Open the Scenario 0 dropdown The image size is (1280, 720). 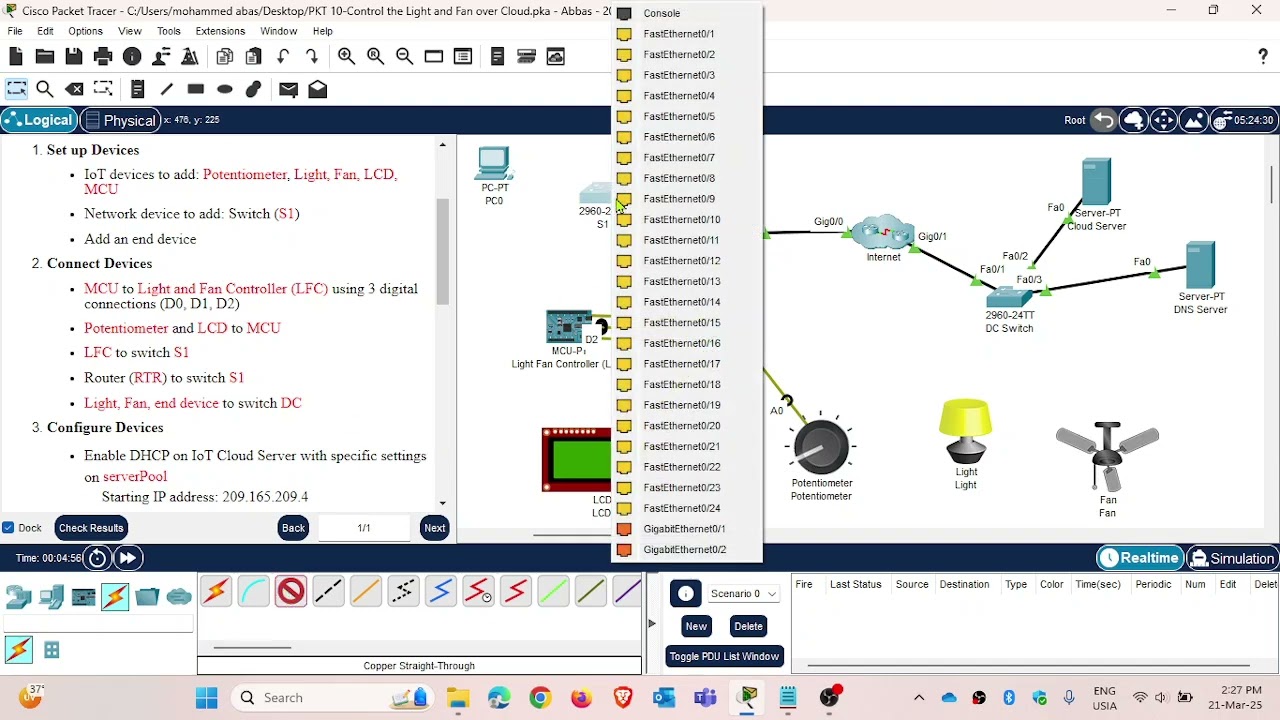pyautogui.click(x=743, y=594)
